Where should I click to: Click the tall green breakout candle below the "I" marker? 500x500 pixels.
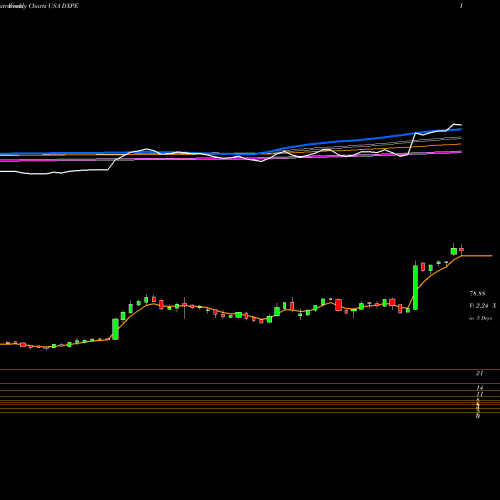(415, 287)
